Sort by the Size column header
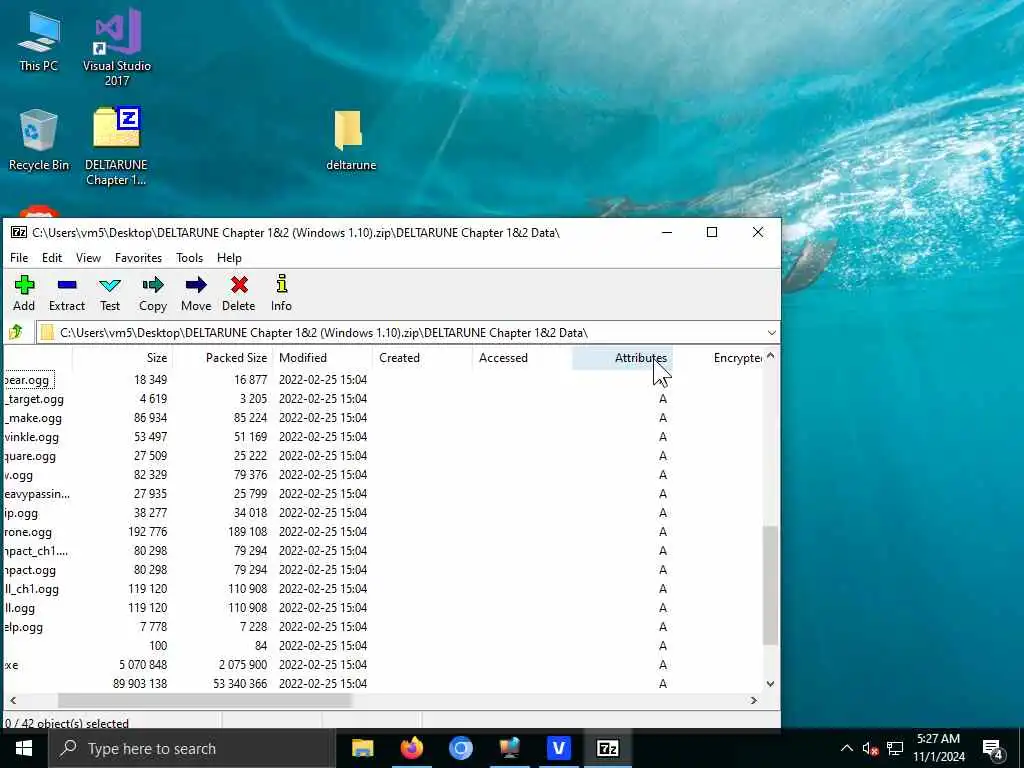Image resolution: width=1024 pixels, height=768 pixels. pyautogui.click(x=122, y=358)
